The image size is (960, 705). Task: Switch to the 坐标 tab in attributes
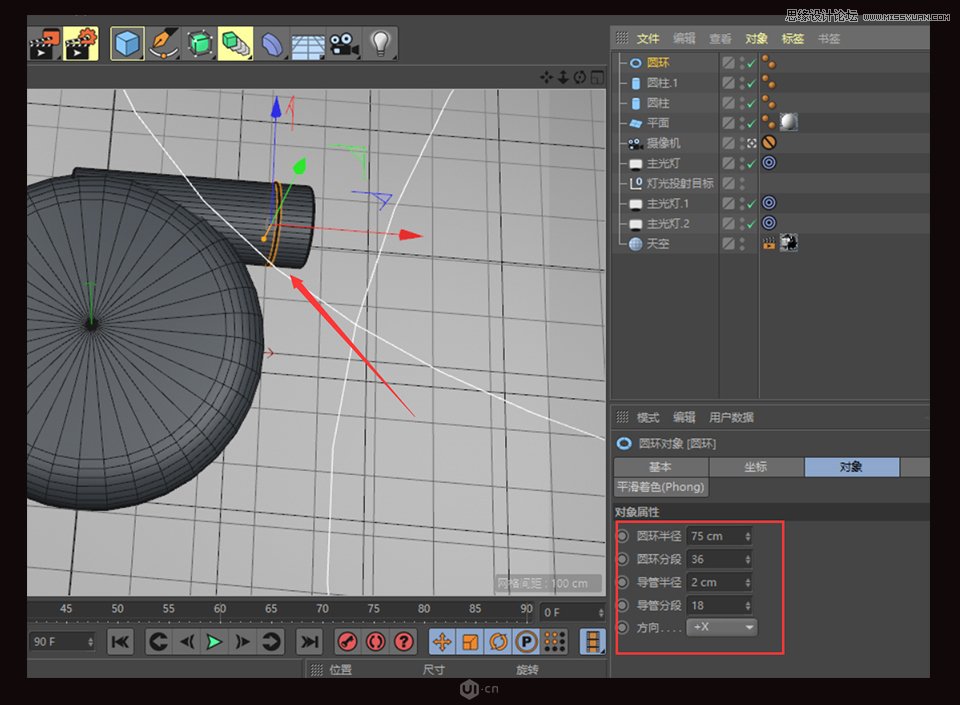coord(756,467)
